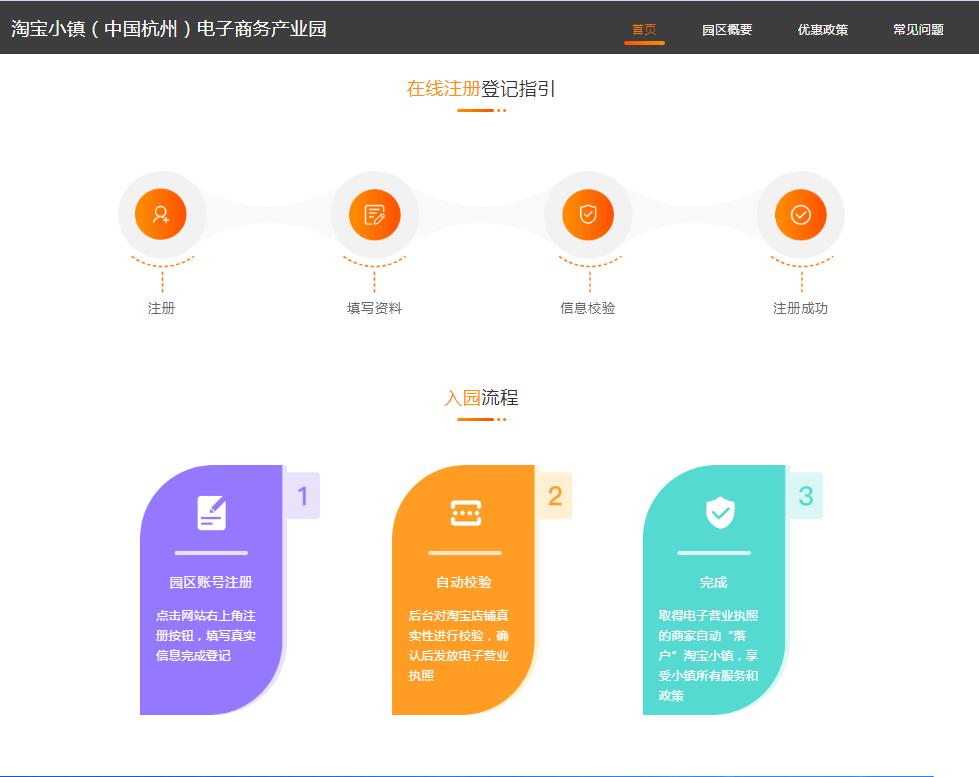This screenshot has width=979, height=777.
Task: Click the 入园流程 section heading
Action: [x=481, y=398]
